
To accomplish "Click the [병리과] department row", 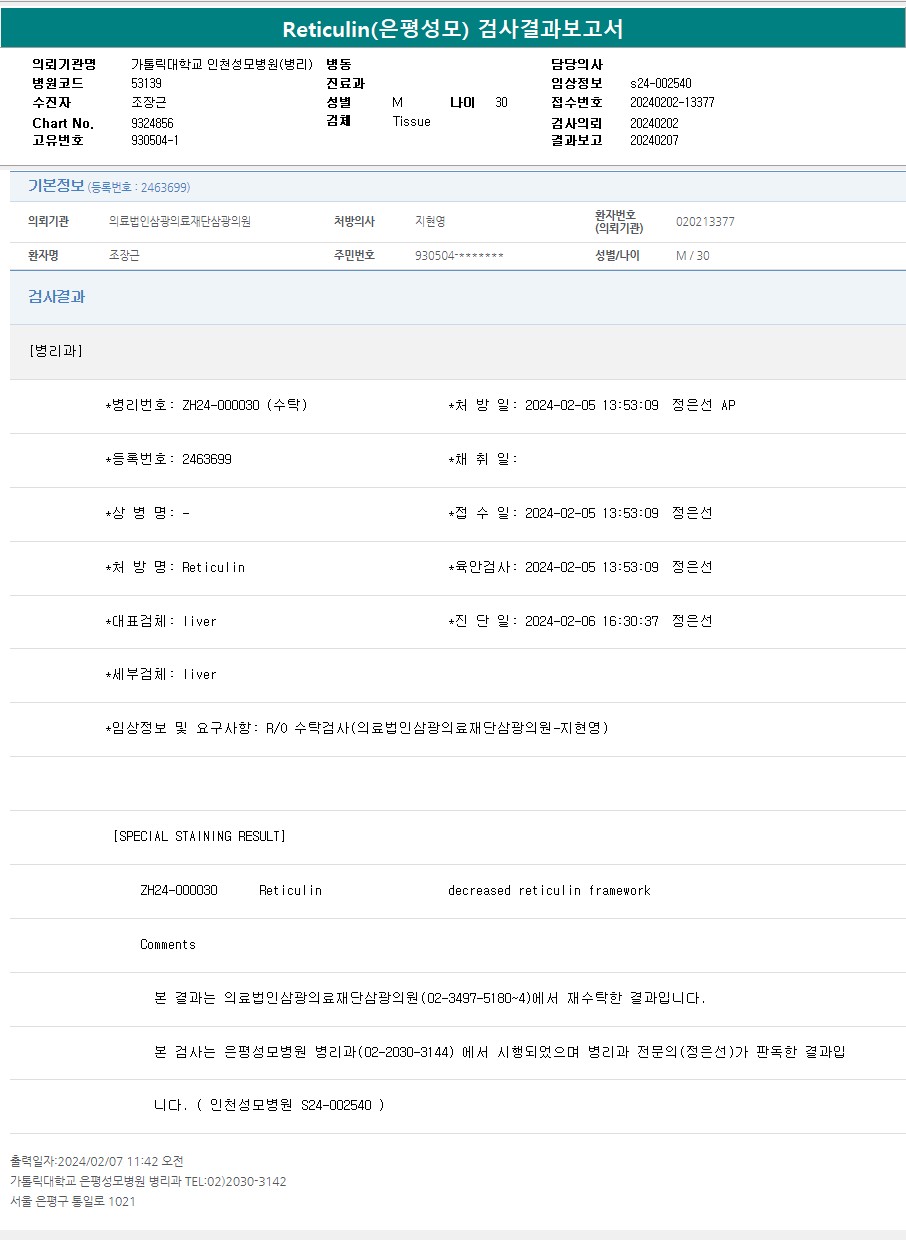I will pyautogui.click(x=56, y=351).
